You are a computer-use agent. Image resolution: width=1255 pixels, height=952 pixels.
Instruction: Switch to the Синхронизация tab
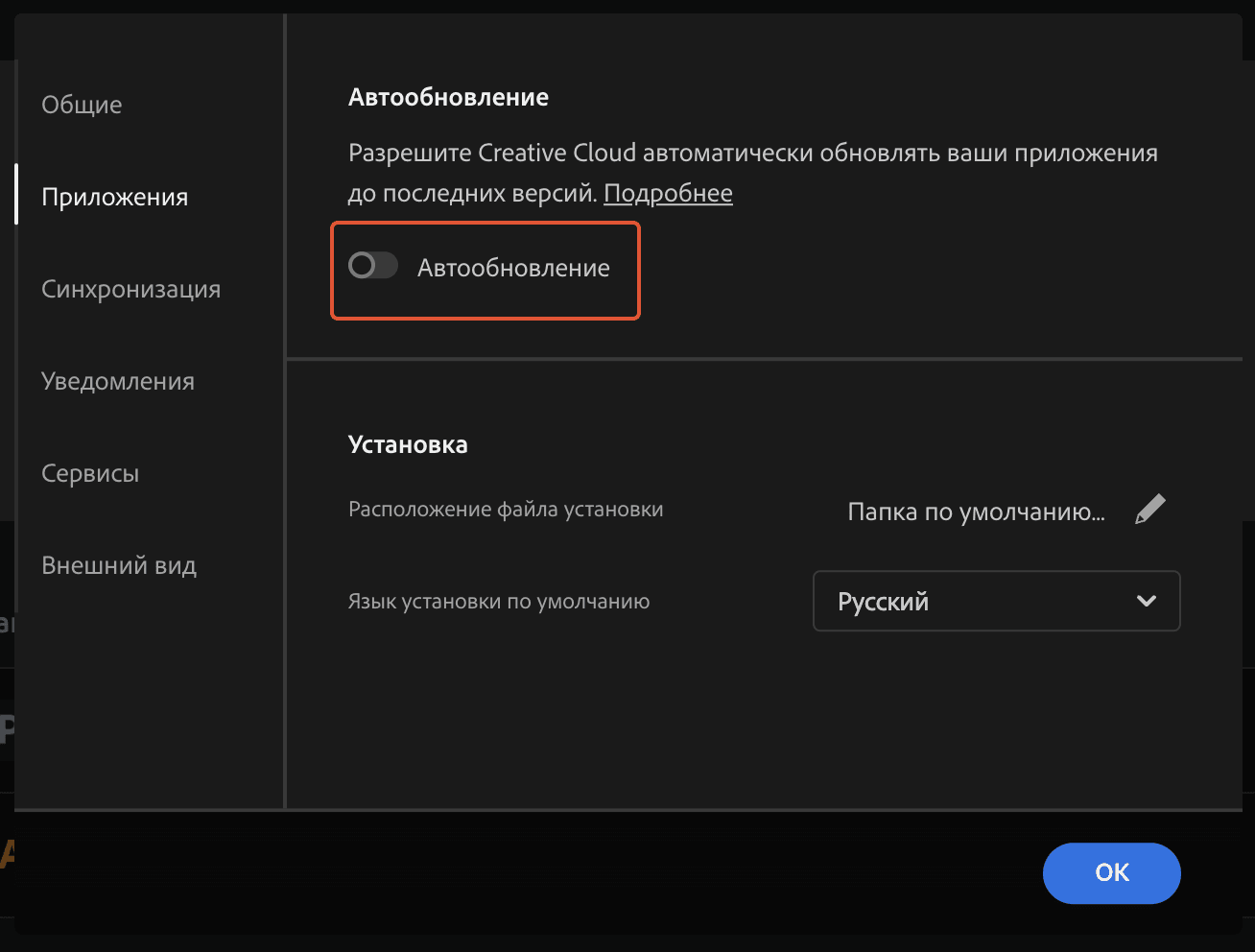tap(130, 289)
